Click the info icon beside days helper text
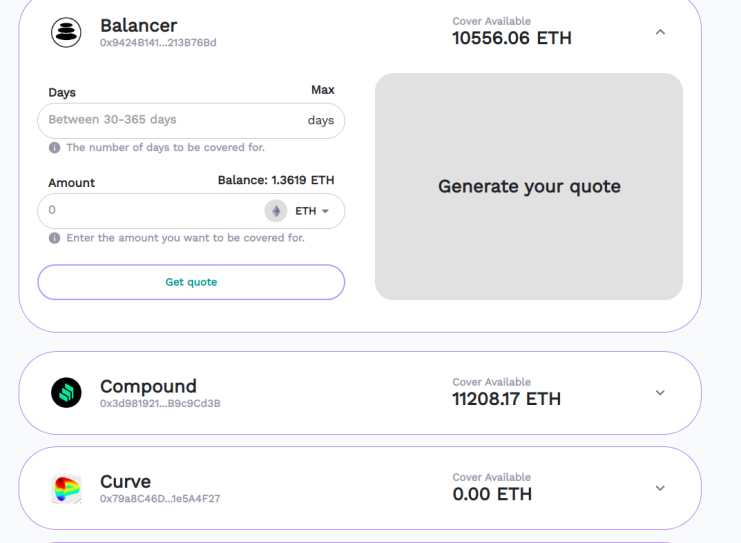 pos(54,148)
